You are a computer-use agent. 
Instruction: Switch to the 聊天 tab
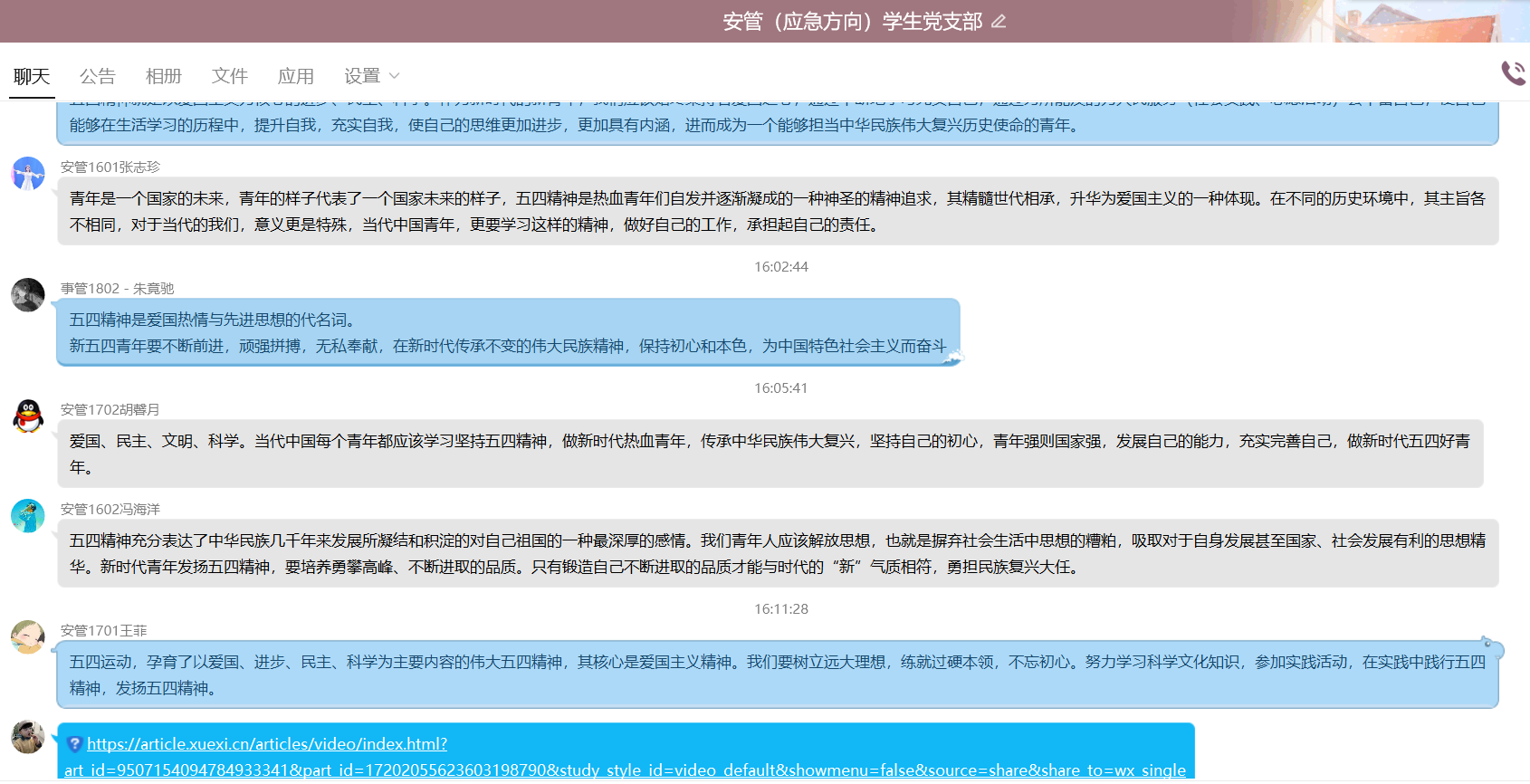[32, 76]
